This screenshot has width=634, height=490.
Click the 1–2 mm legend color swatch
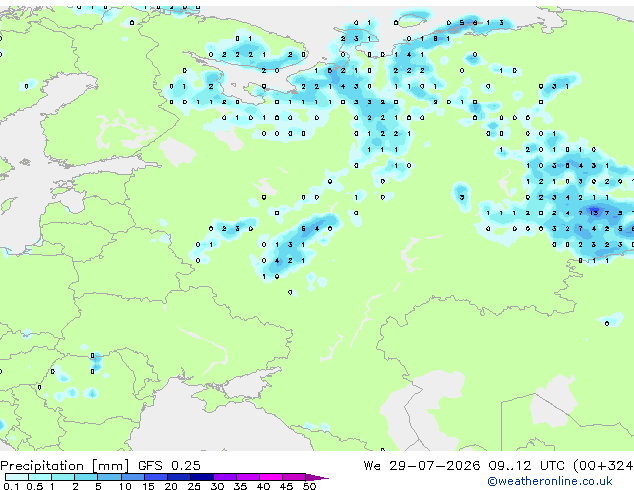pos(63,477)
